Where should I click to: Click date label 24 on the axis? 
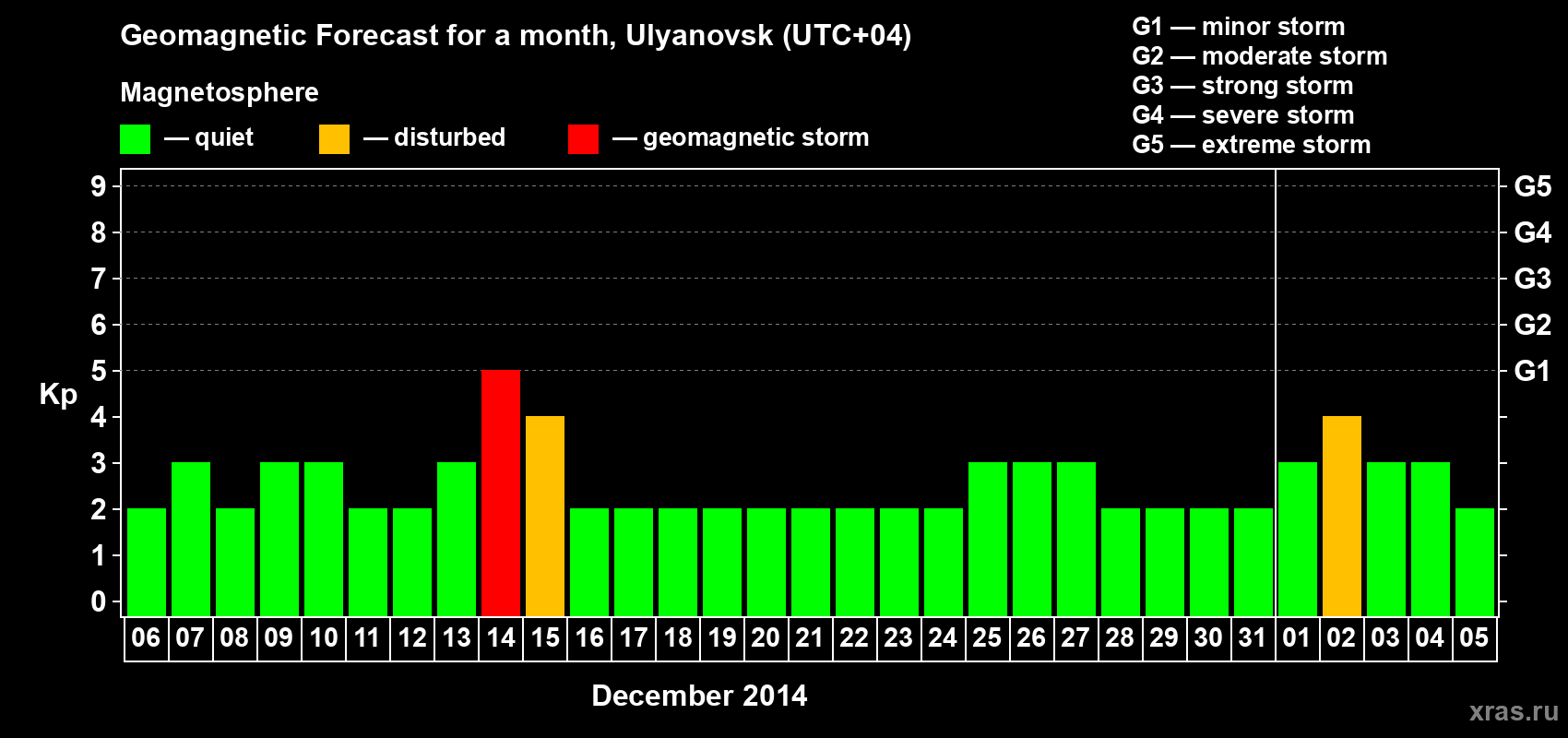pyautogui.click(x=943, y=637)
